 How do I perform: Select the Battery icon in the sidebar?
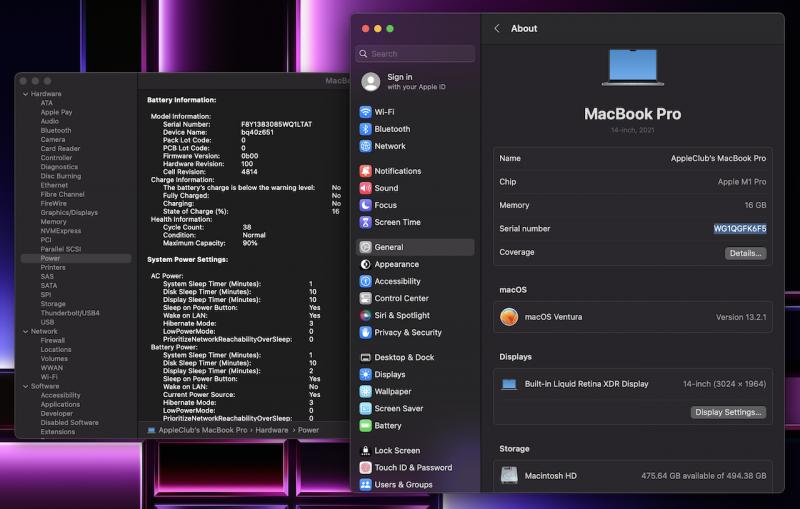coord(365,425)
